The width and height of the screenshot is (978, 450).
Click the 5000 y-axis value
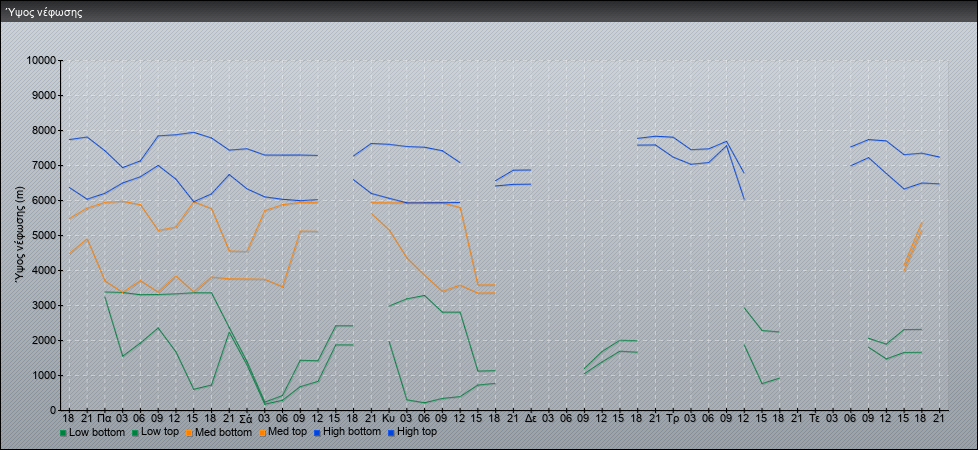coord(45,235)
